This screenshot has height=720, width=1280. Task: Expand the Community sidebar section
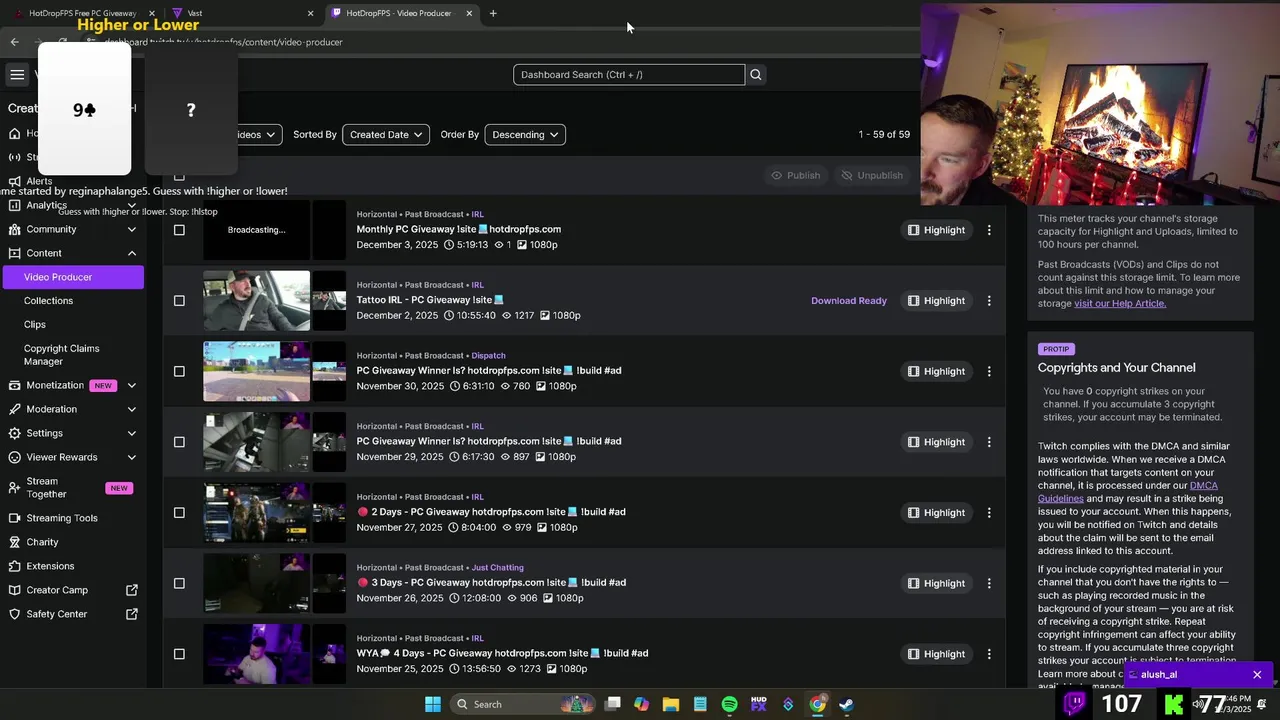(x=131, y=229)
